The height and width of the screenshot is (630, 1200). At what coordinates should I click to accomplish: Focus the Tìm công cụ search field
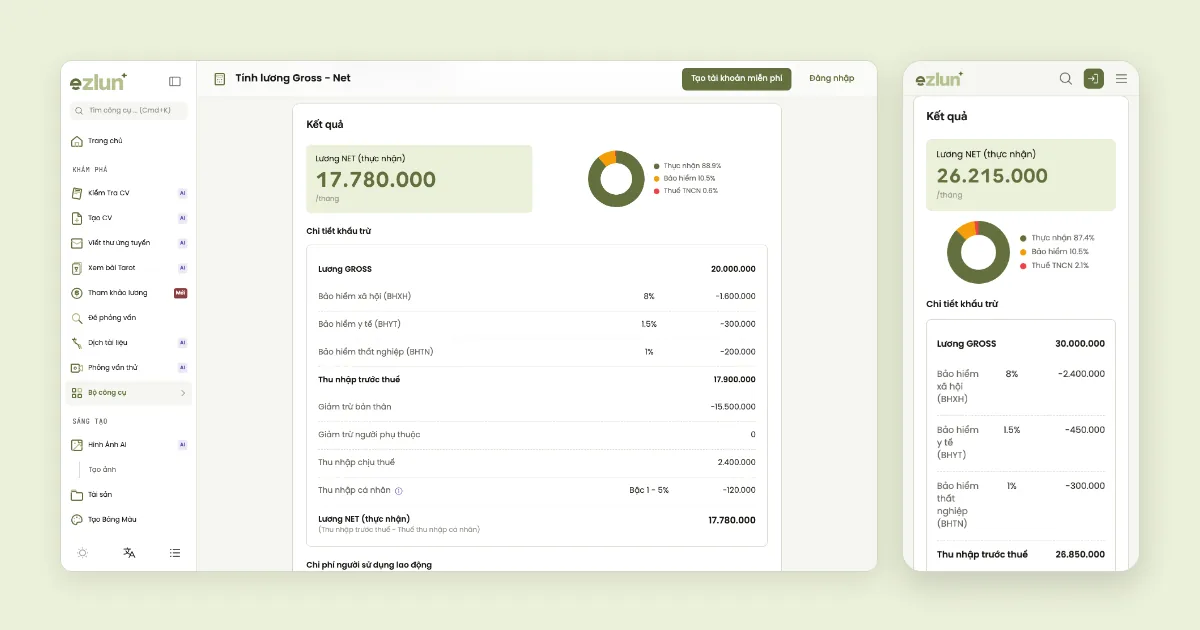[128, 111]
